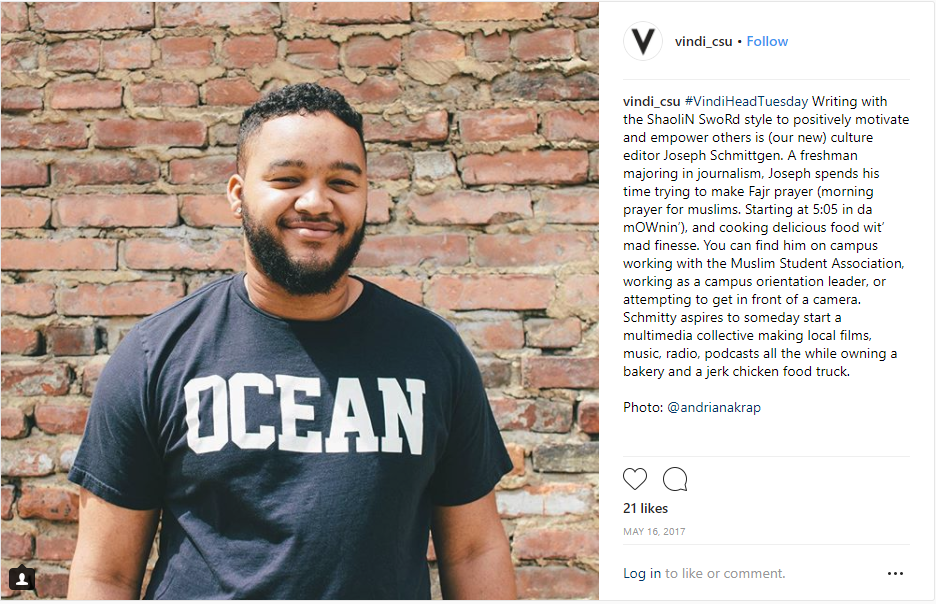Open the three-dot more options menu
Image resolution: width=936 pixels, height=604 pixels.
[x=895, y=574]
